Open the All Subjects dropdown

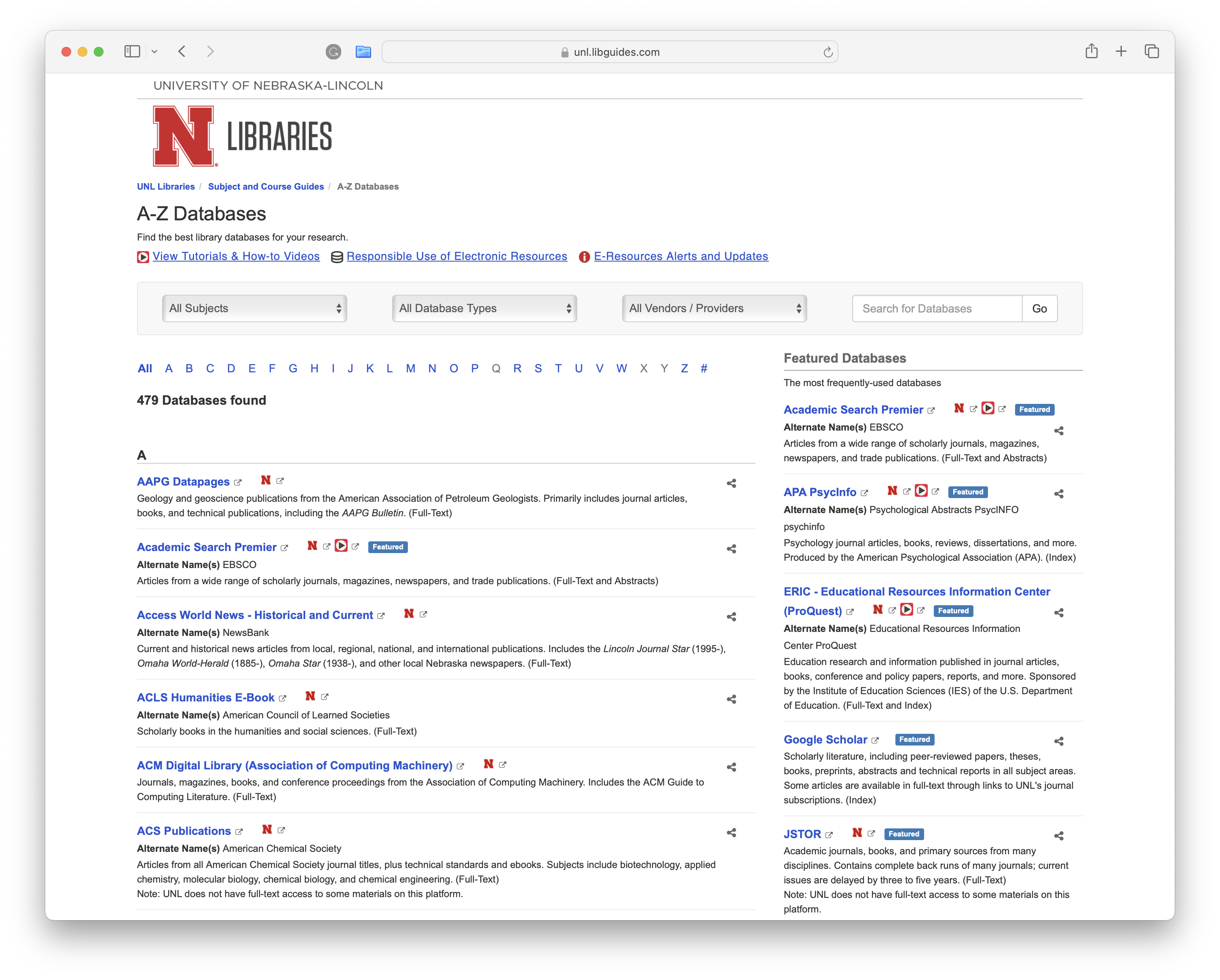[255, 308]
